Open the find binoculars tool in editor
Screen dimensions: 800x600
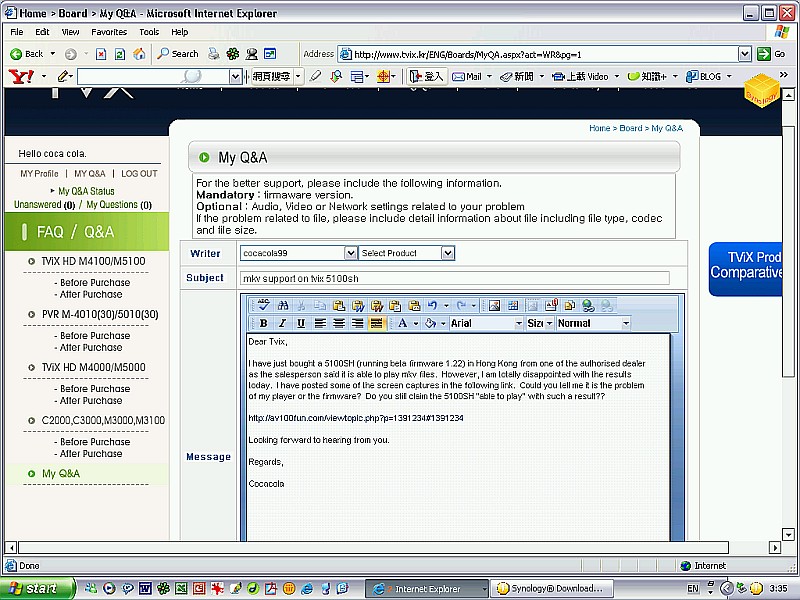coord(283,305)
